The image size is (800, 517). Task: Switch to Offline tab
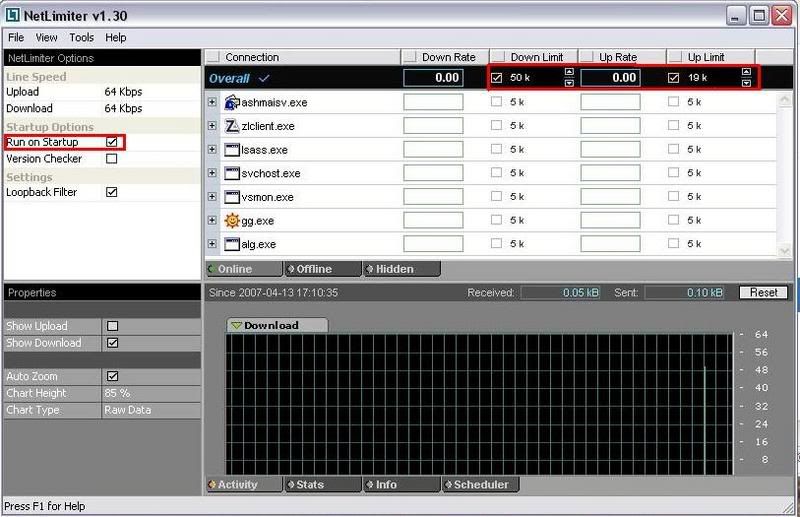coord(323,269)
